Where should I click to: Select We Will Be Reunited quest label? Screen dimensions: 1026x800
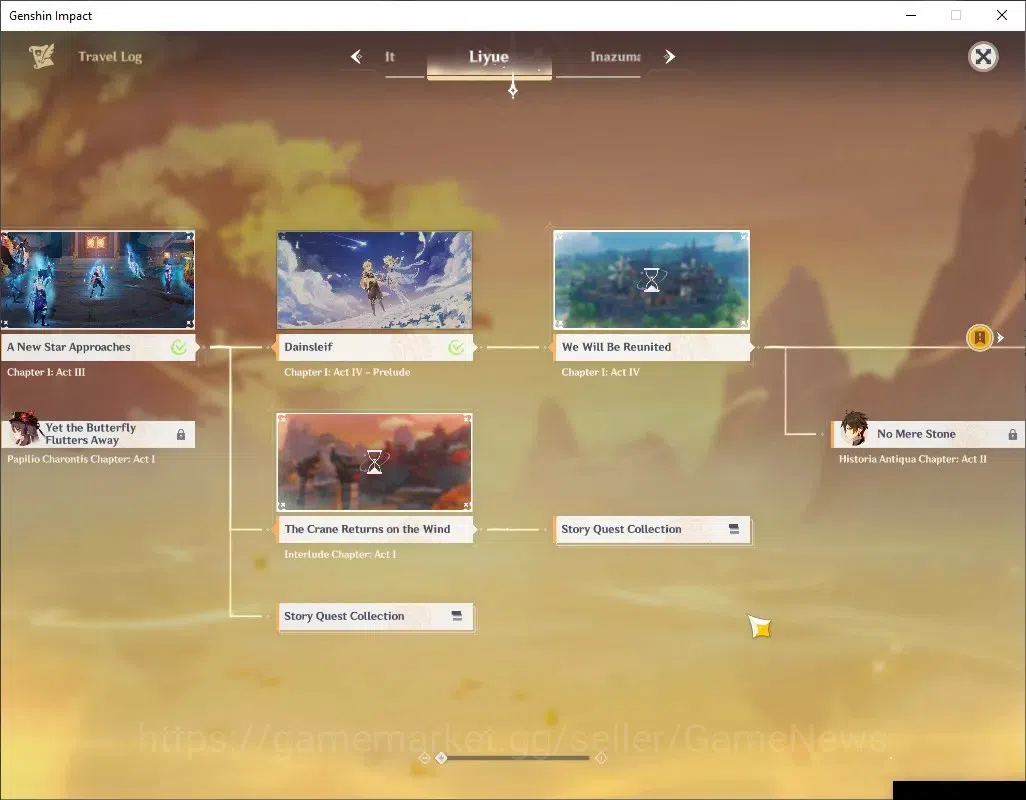pos(652,347)
